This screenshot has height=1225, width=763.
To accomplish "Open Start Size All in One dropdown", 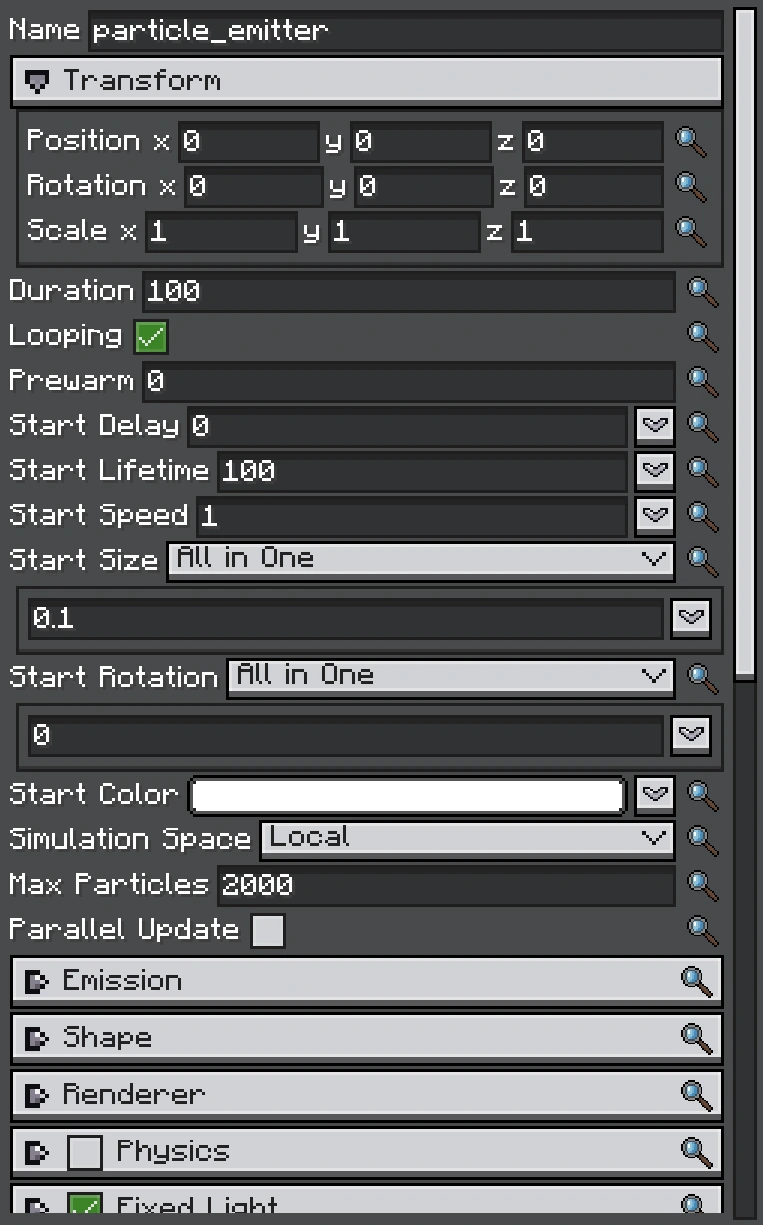I will [420, 560].
